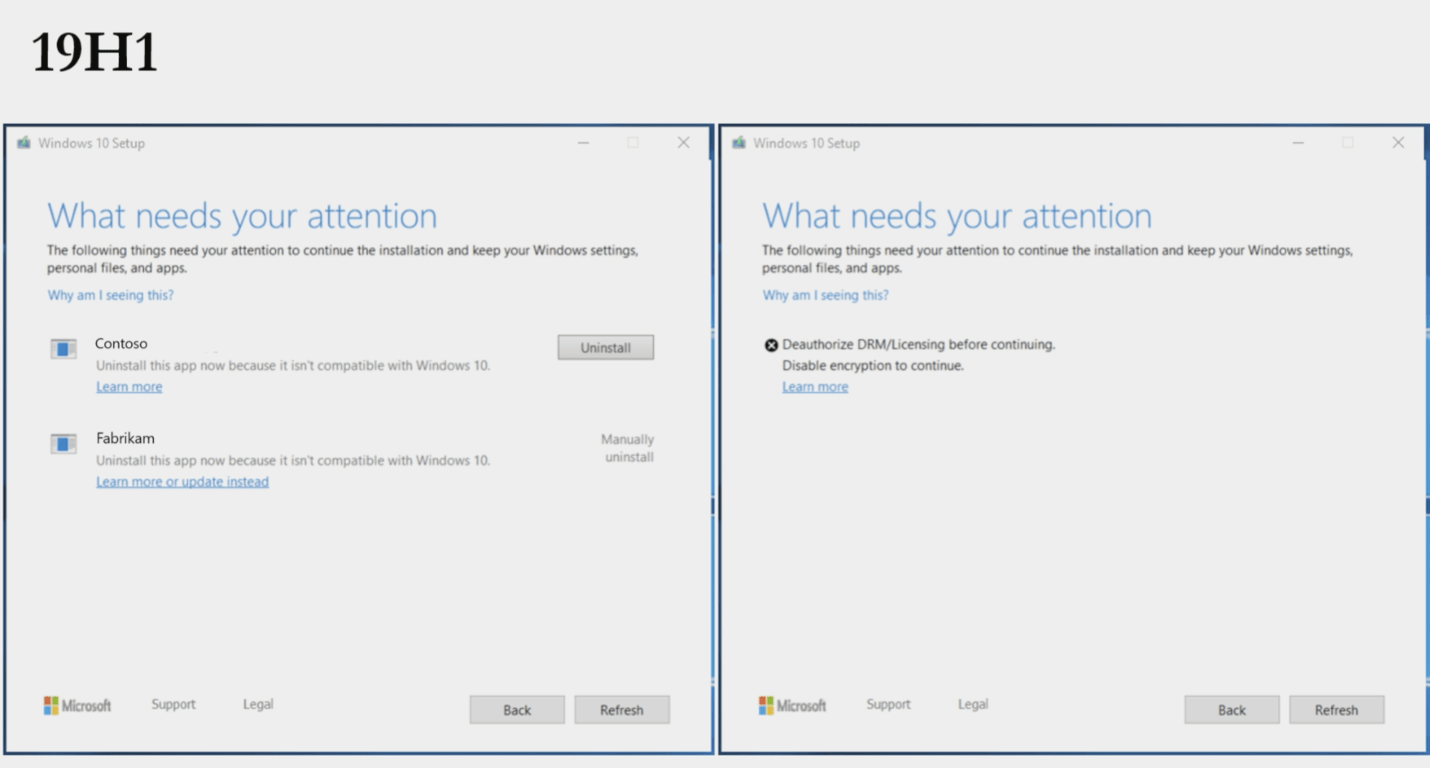
Task: Click Refresh button in right Setup window
Action: point(1337,710)
